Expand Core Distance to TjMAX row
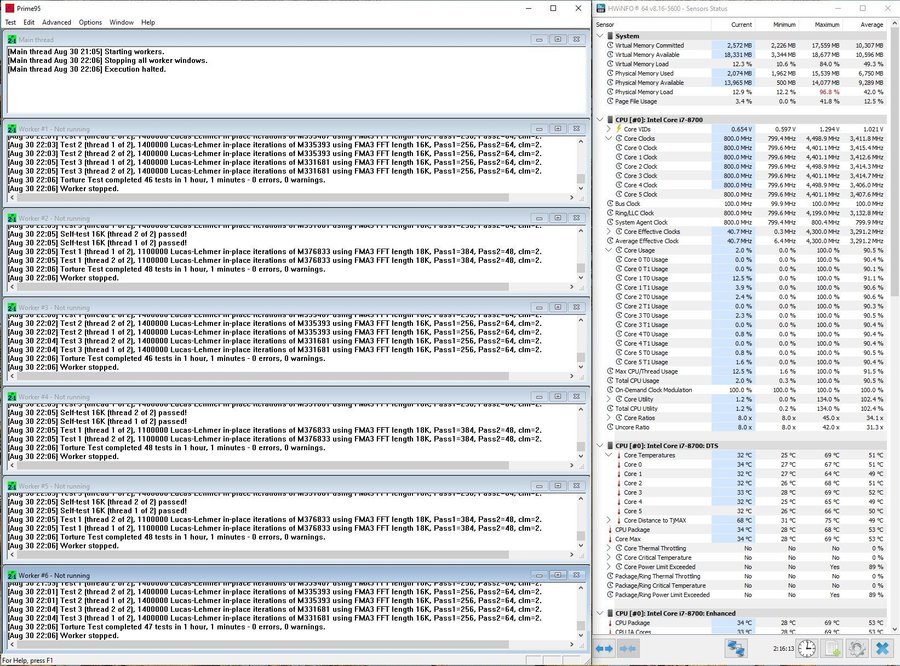 coord(609,520)
